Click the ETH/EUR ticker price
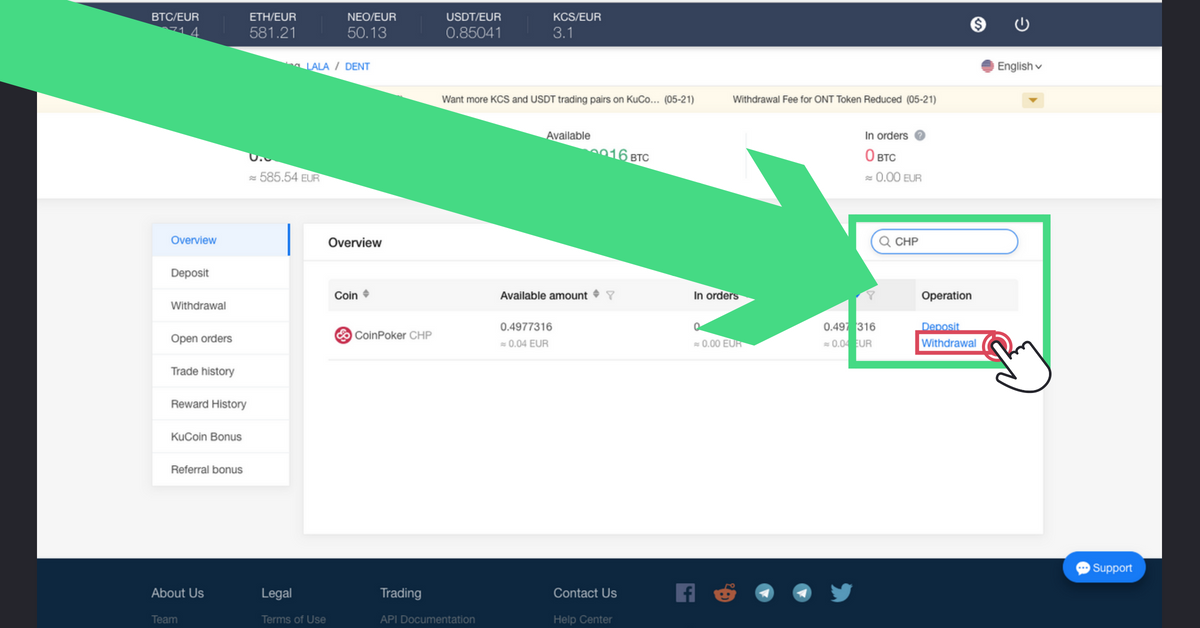 click(x=273, y=33)
